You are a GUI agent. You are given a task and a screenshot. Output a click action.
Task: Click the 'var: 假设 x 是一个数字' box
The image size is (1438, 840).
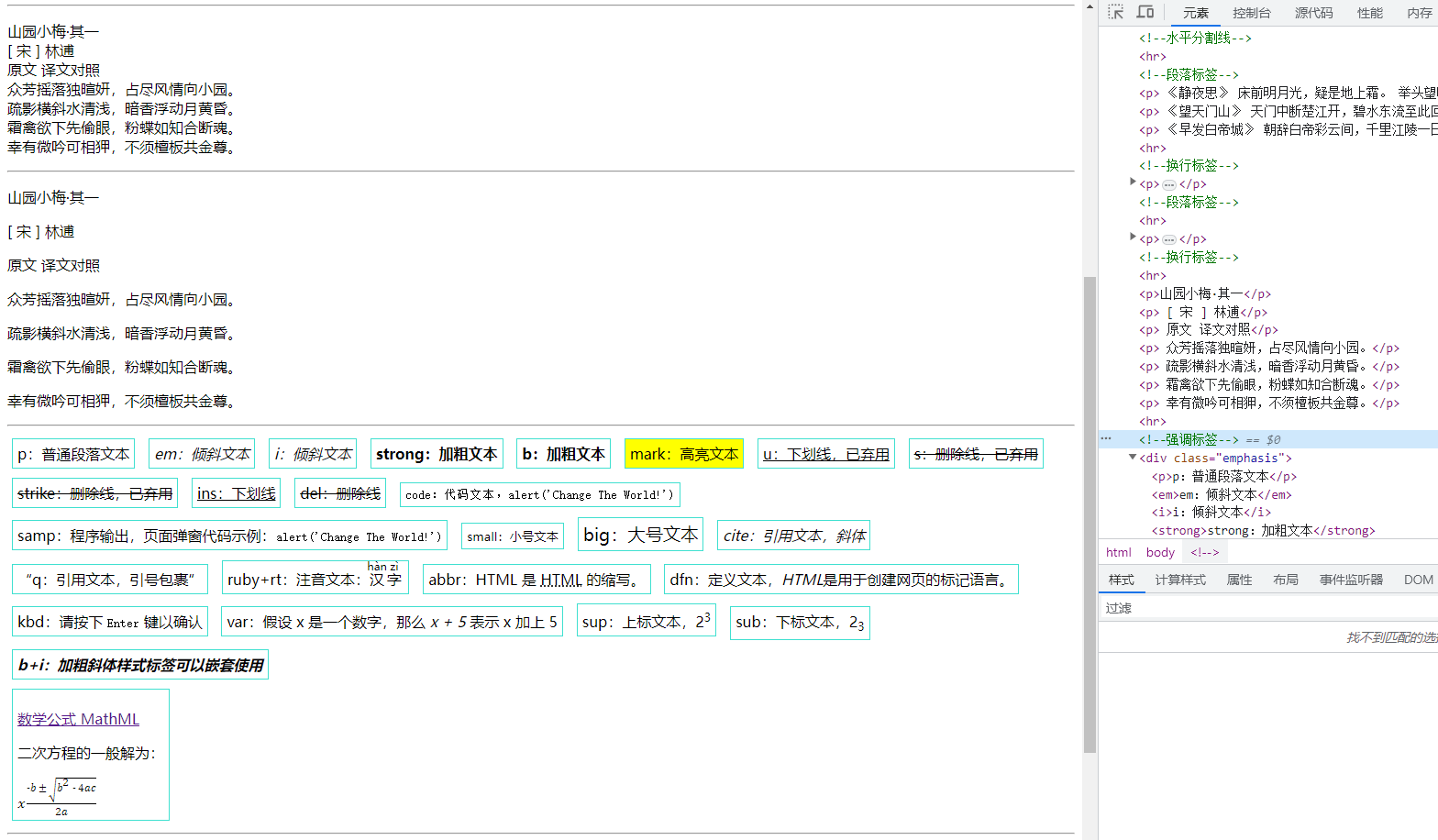point(392,622)
